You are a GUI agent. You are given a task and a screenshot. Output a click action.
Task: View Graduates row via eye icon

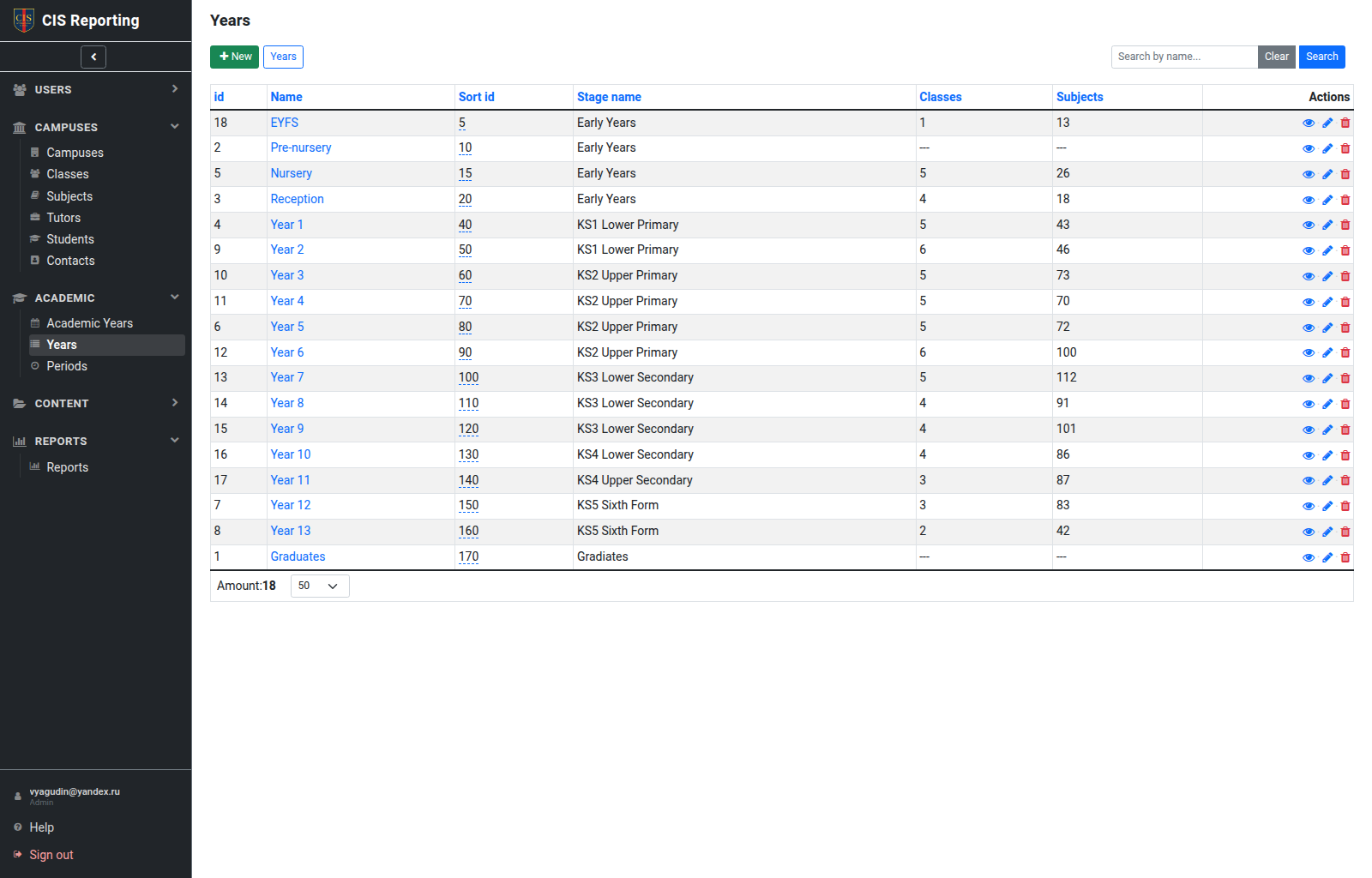click(x=1309, y=557)
